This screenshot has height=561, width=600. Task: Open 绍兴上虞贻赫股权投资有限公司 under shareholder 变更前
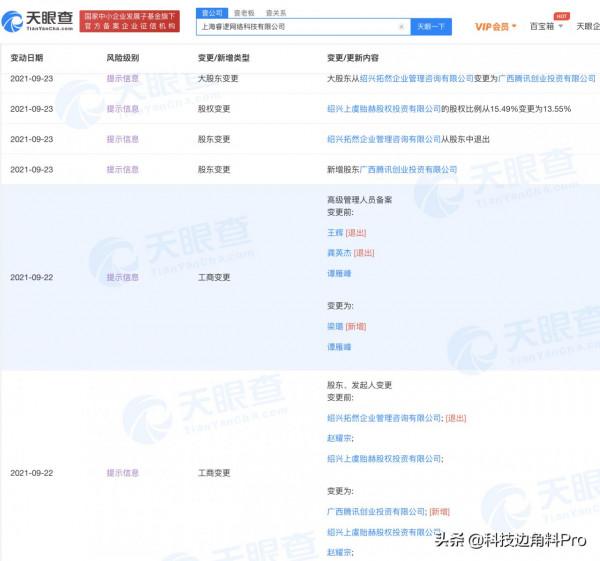click(385, 459)
